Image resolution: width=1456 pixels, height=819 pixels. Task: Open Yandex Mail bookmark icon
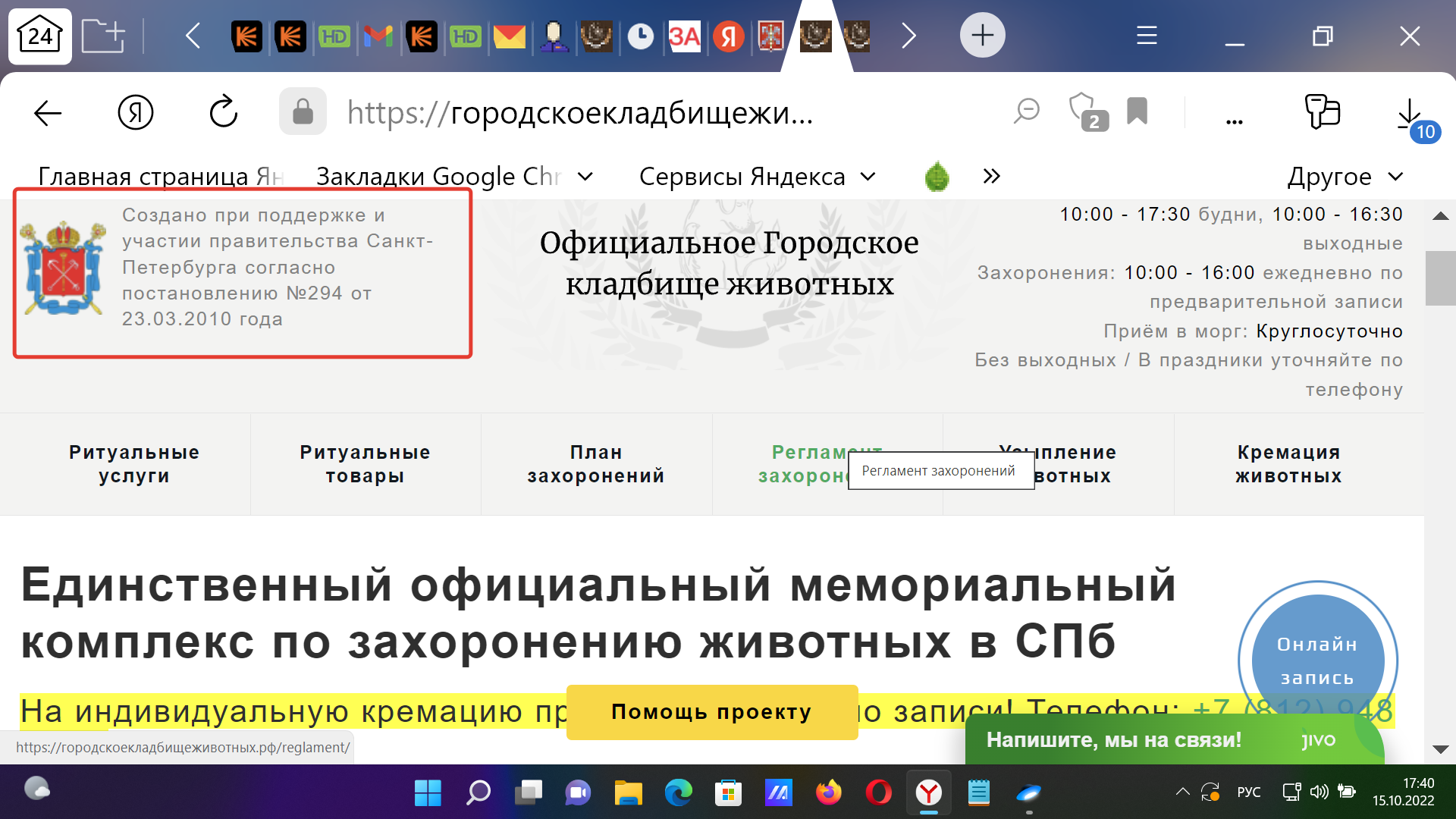click(x=510, y=36)
